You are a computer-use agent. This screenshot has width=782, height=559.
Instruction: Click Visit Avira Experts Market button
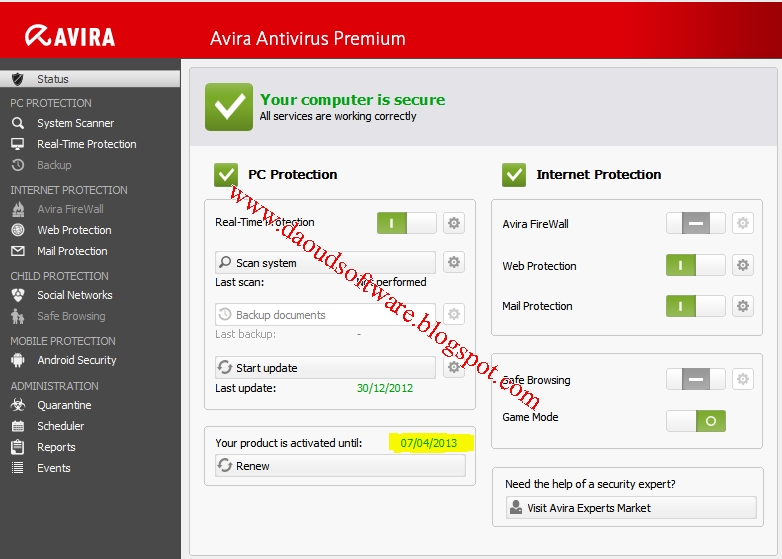coord(631,508)
